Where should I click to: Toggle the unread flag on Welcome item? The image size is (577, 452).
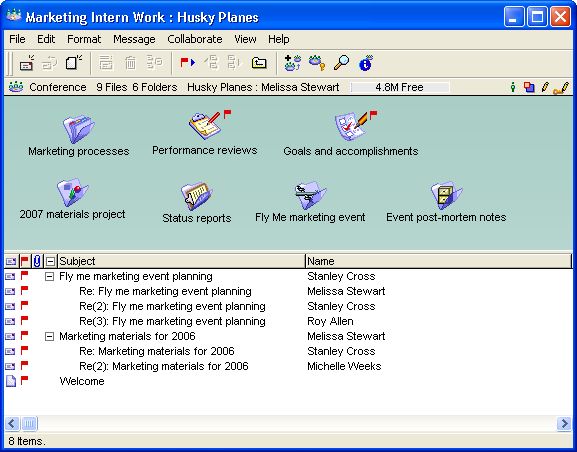(24, 380)
